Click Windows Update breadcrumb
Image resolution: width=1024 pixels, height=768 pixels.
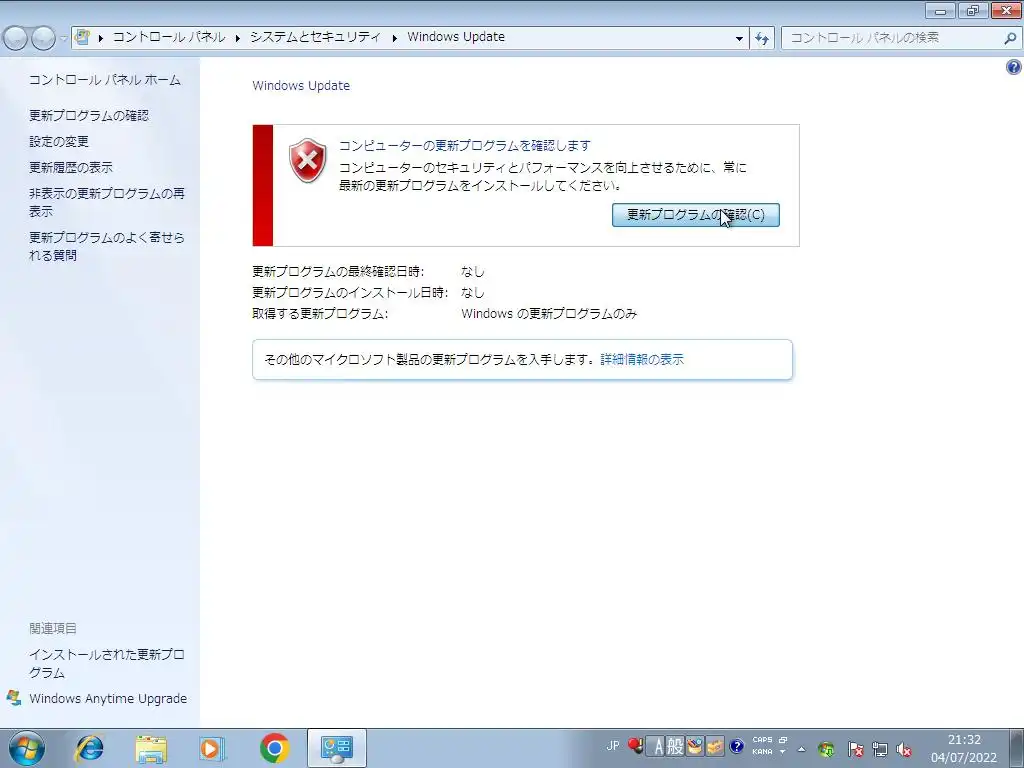point(456,37)
